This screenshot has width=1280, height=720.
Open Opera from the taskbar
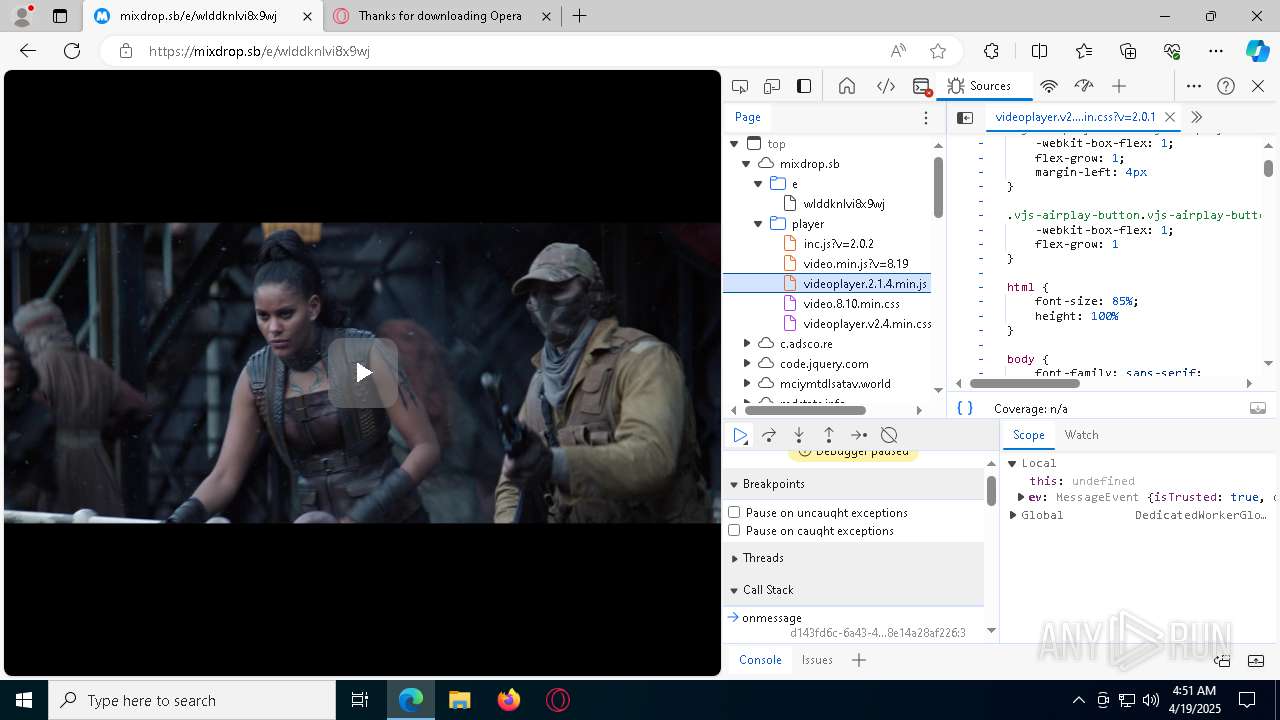click(558, 700)
